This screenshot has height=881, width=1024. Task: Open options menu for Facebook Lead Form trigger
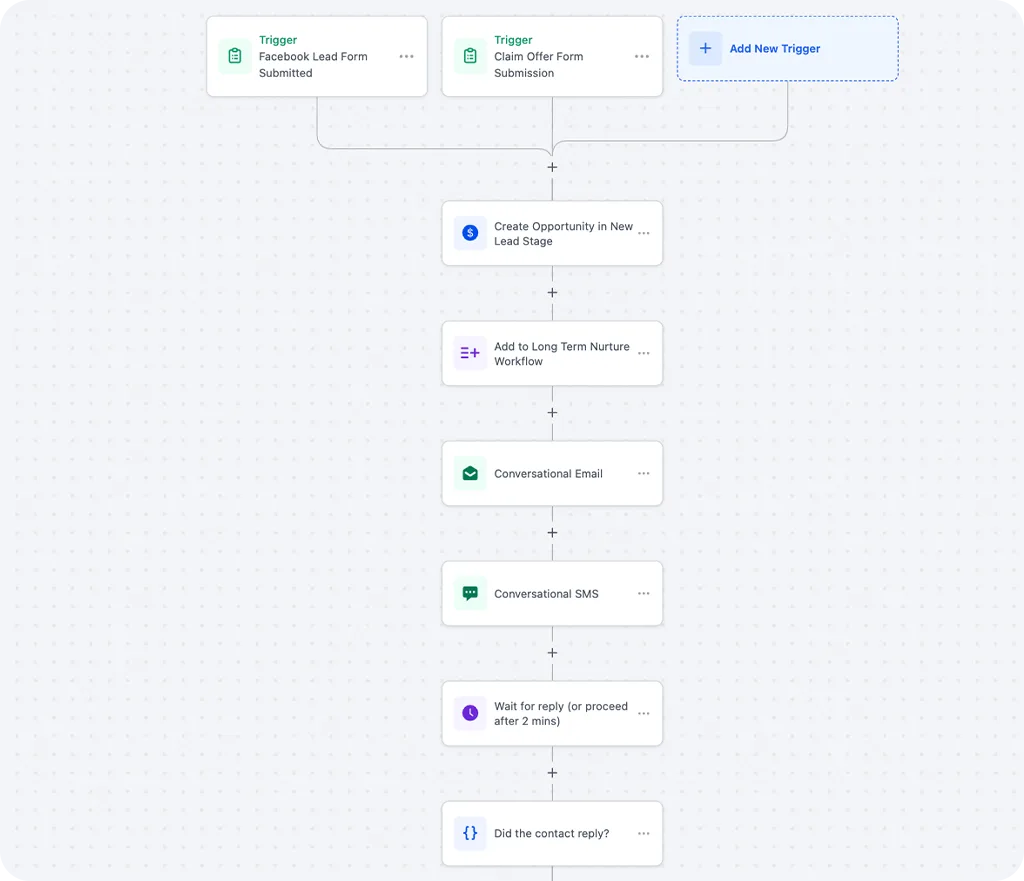pyautogui.click(x=406, y=56)
